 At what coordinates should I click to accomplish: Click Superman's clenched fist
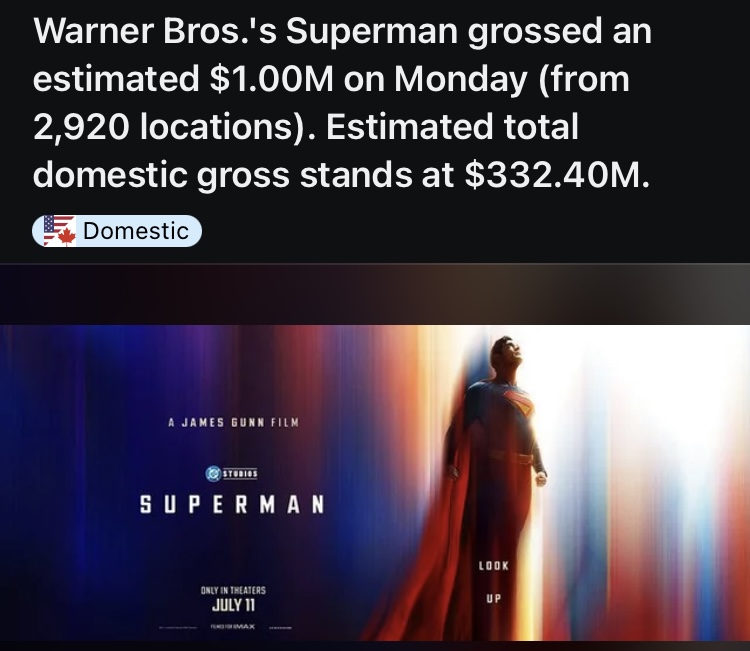coord(540,478)
